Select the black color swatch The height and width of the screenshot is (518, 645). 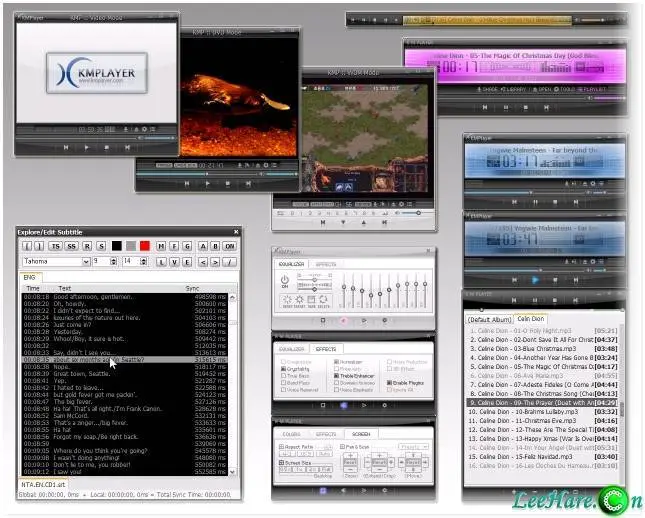click(117, 246)
